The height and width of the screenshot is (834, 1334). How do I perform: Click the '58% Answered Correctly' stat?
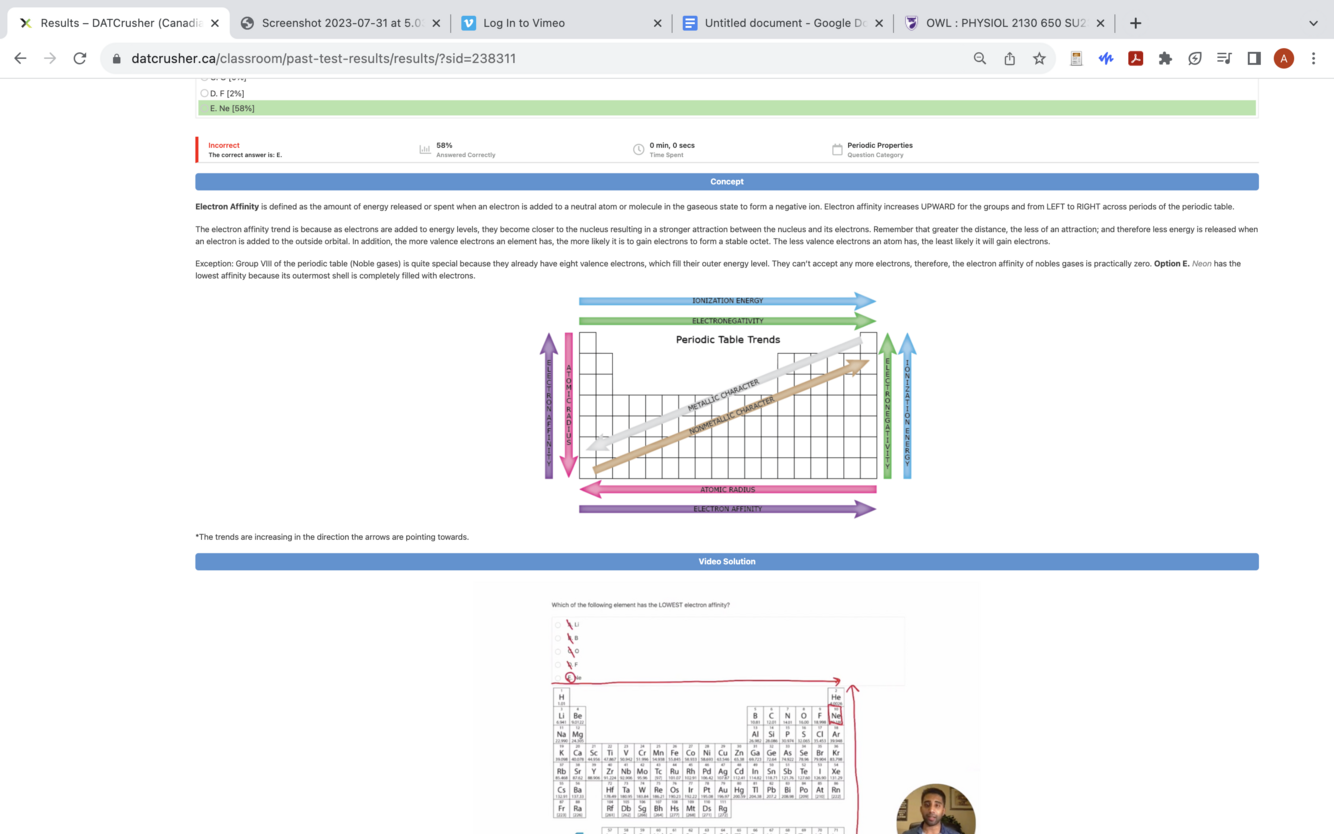[465, 150]
